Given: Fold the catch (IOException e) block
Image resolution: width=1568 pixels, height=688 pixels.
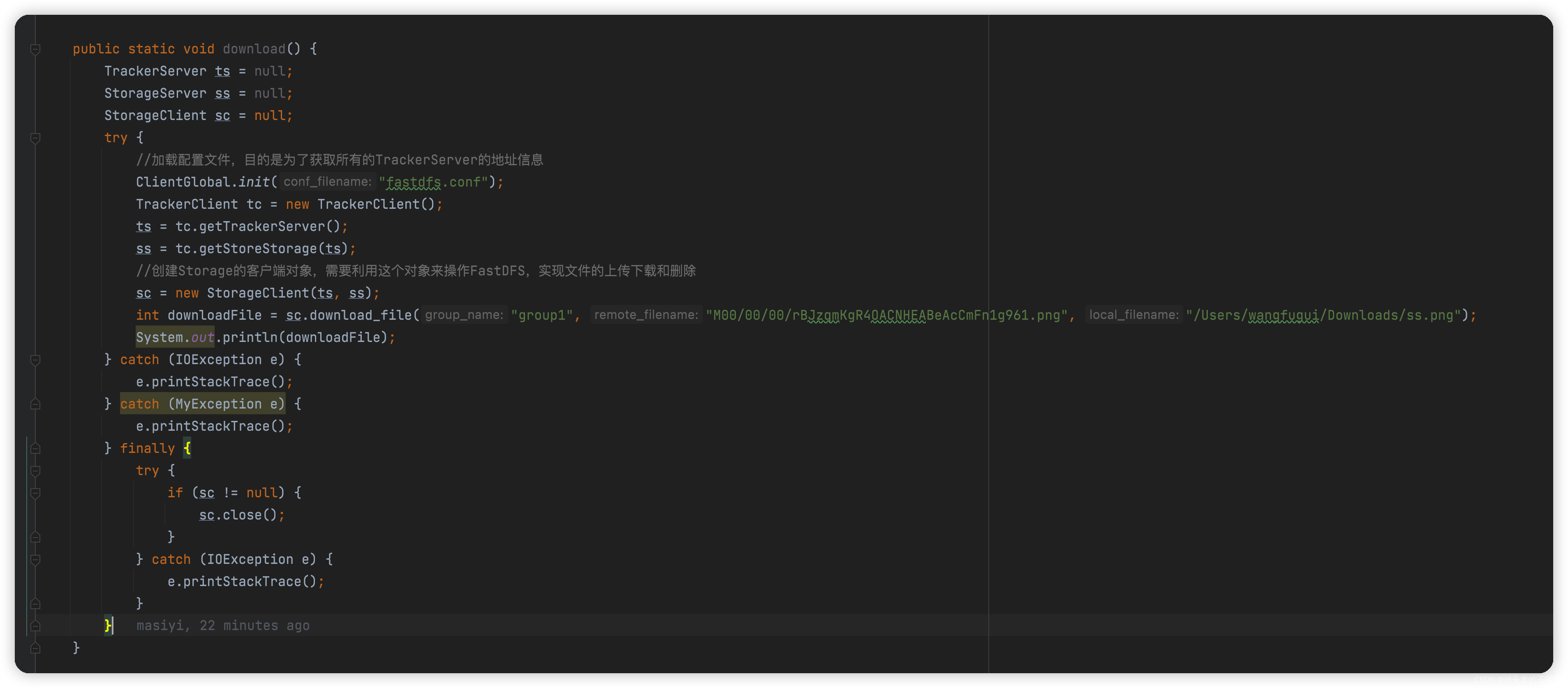Looking at the screenshot, I should [35, 360].
